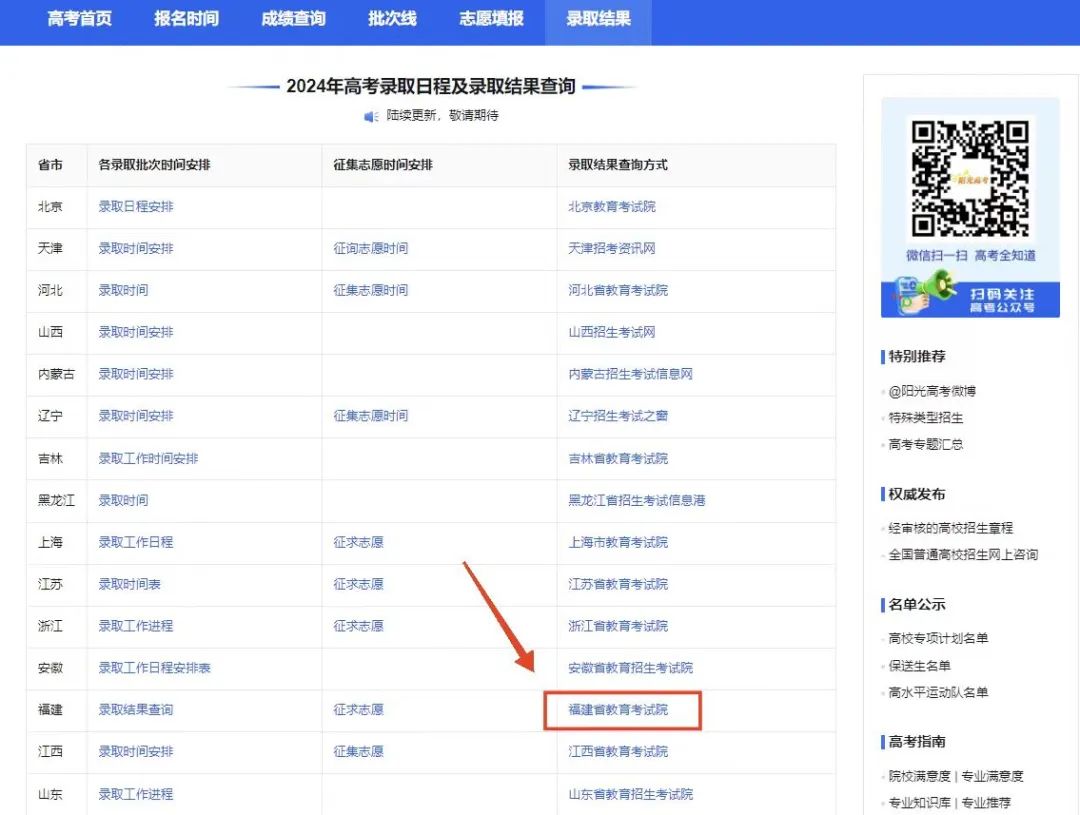Open 保送生名单 link
The height and width of the screenshot is (815, 1080).
pos(920,666)
